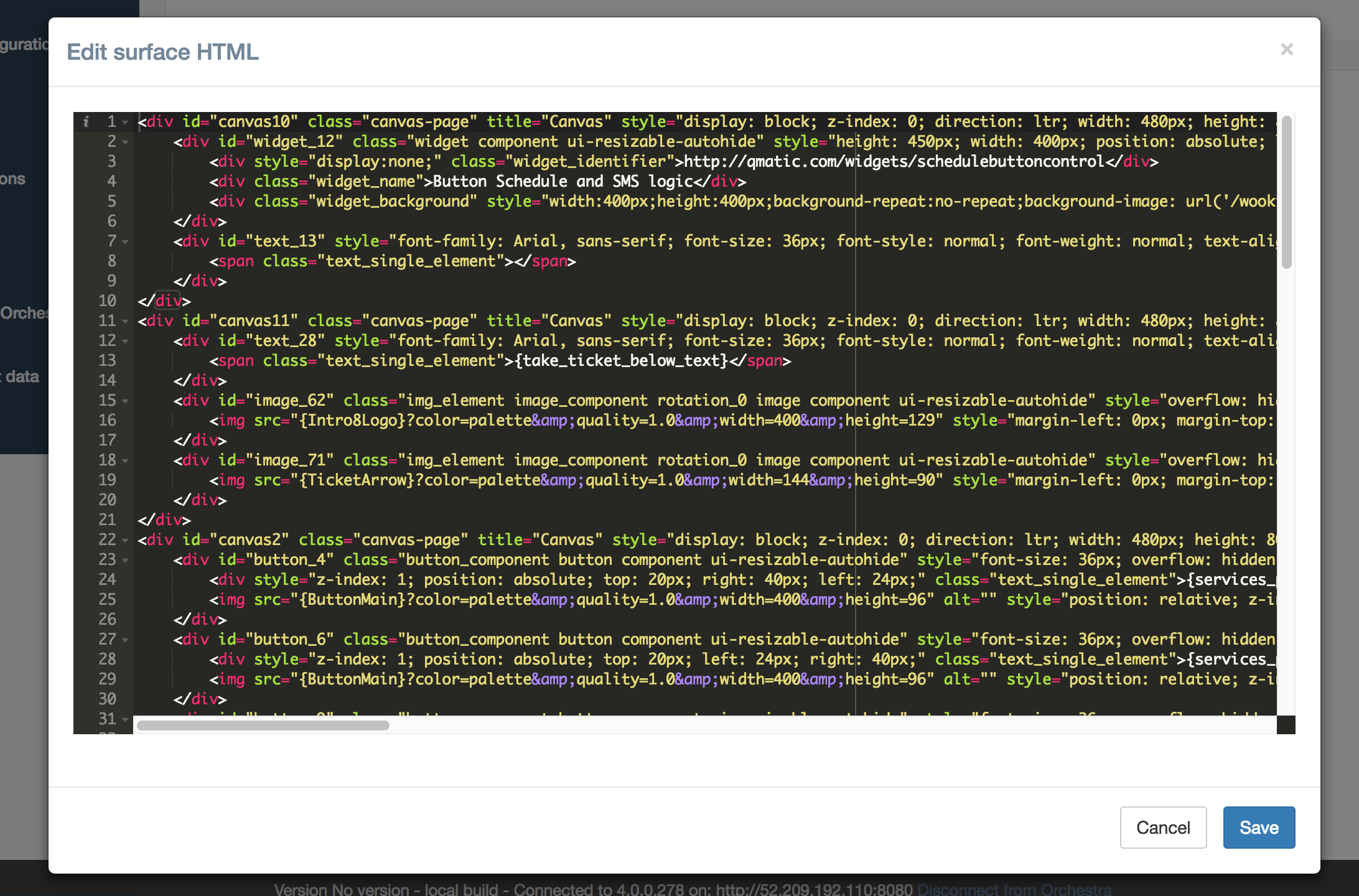Fold the button_6 div on line 27

tap(126, 640)
